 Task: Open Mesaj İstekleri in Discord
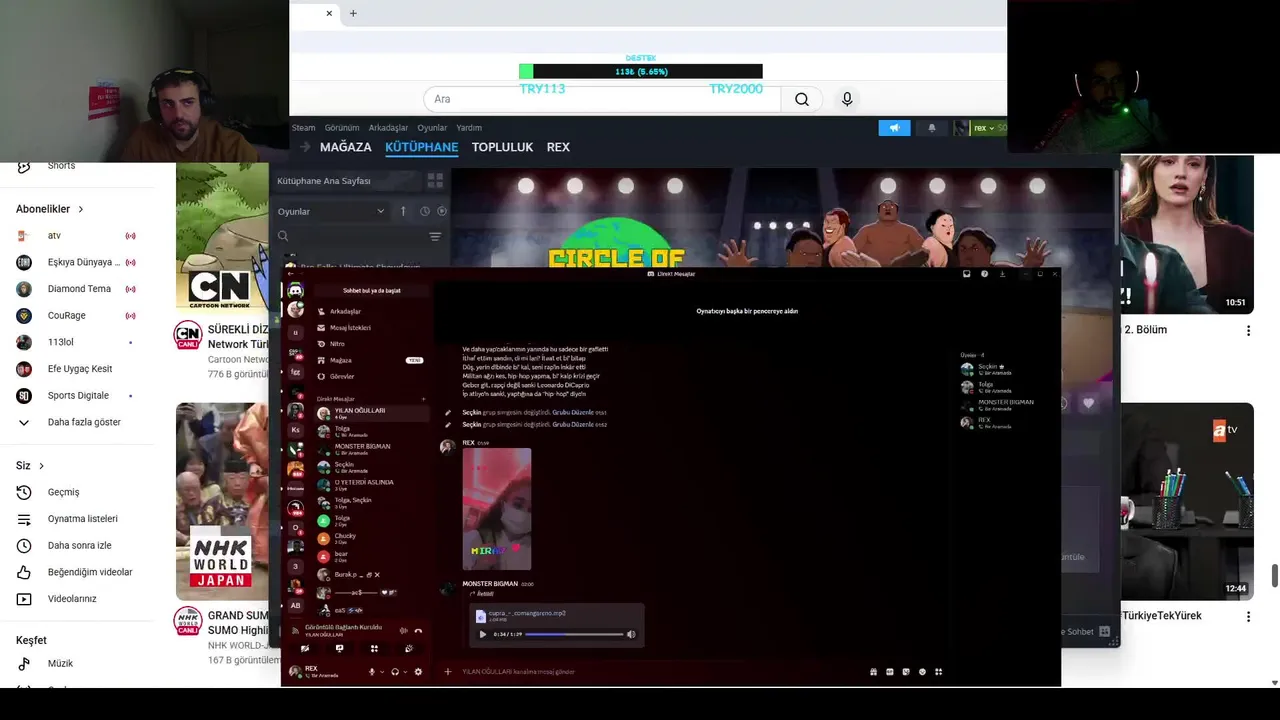(x=371, y=327)
